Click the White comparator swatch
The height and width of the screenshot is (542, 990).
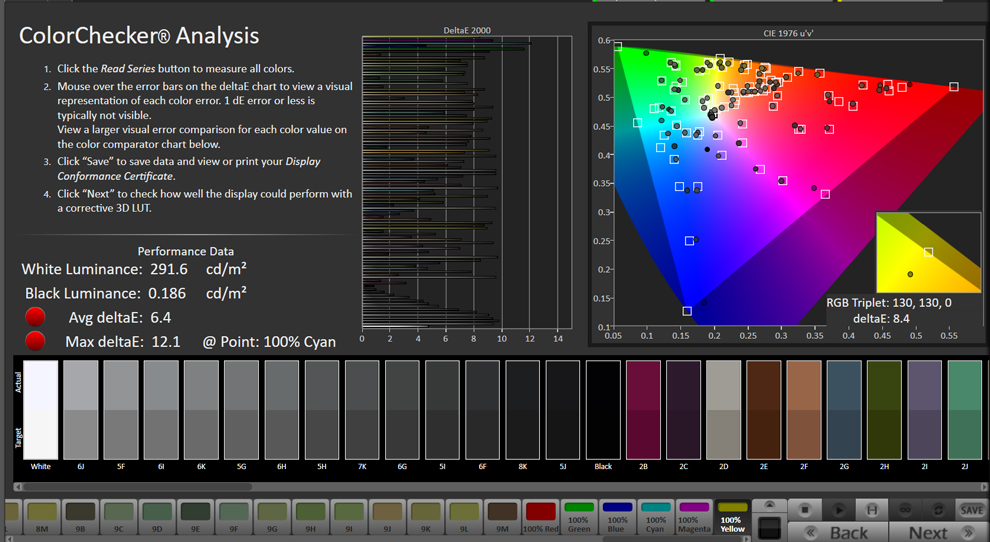(40, 410)
